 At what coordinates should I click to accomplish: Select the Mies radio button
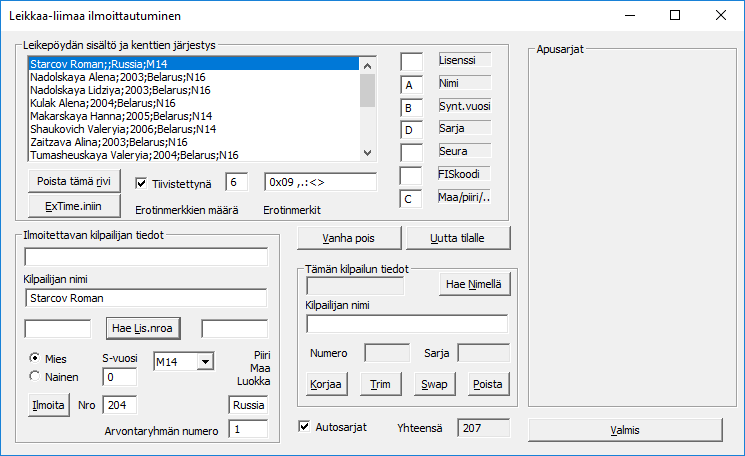[36, 358]
